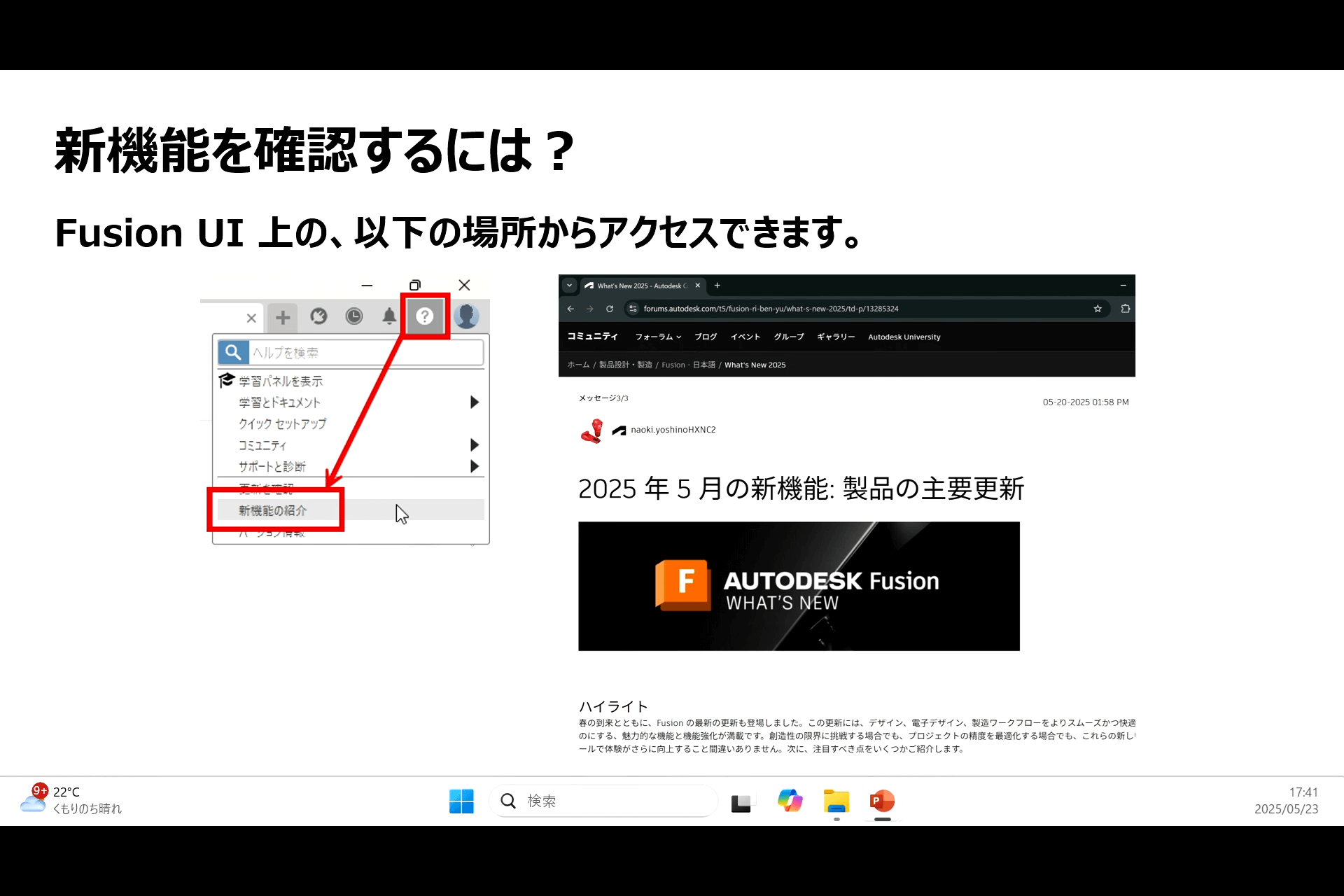1344x896 pixels.
Task: Click the ハイライト section heading
Action: point(613,706)
